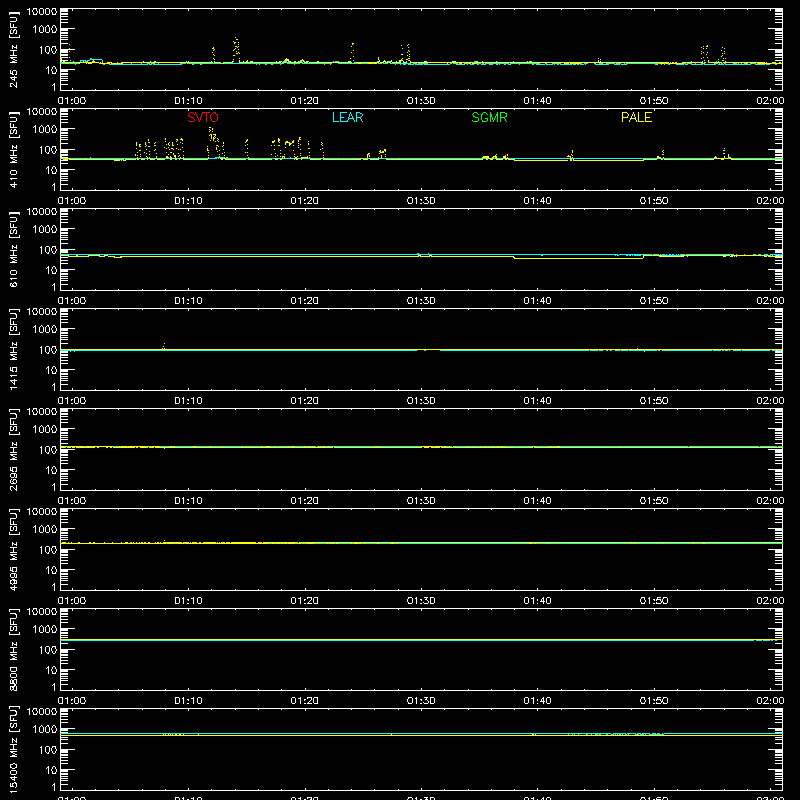Select the 1415 MHz [SFU] axis title
Screen dimensions: 800x800
point(13,349)
